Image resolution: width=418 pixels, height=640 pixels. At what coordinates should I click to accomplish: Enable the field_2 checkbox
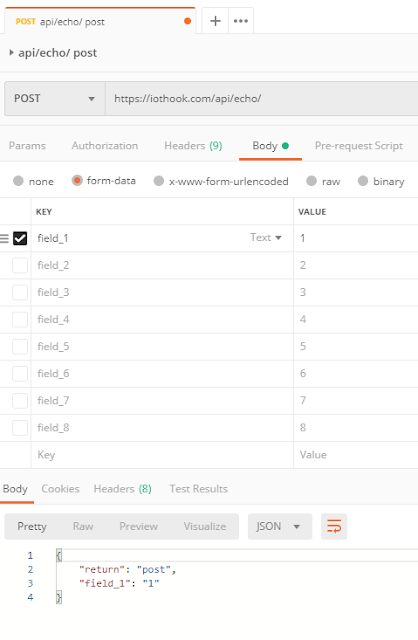[x=20, y=265]
